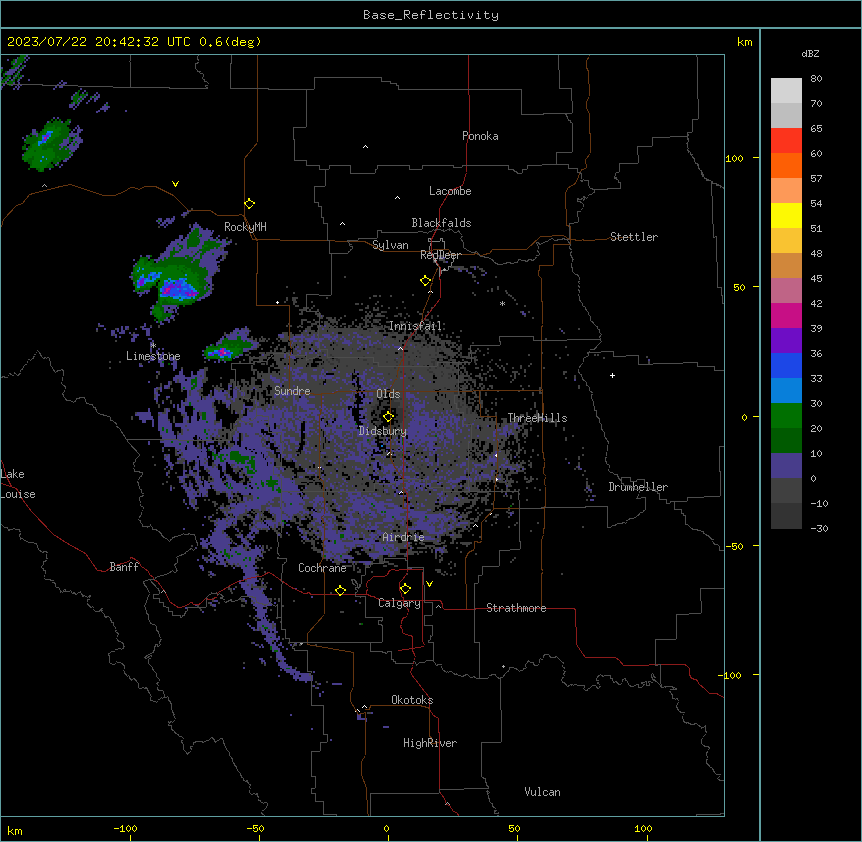Click the Strathmore label

tap(516, 608)
